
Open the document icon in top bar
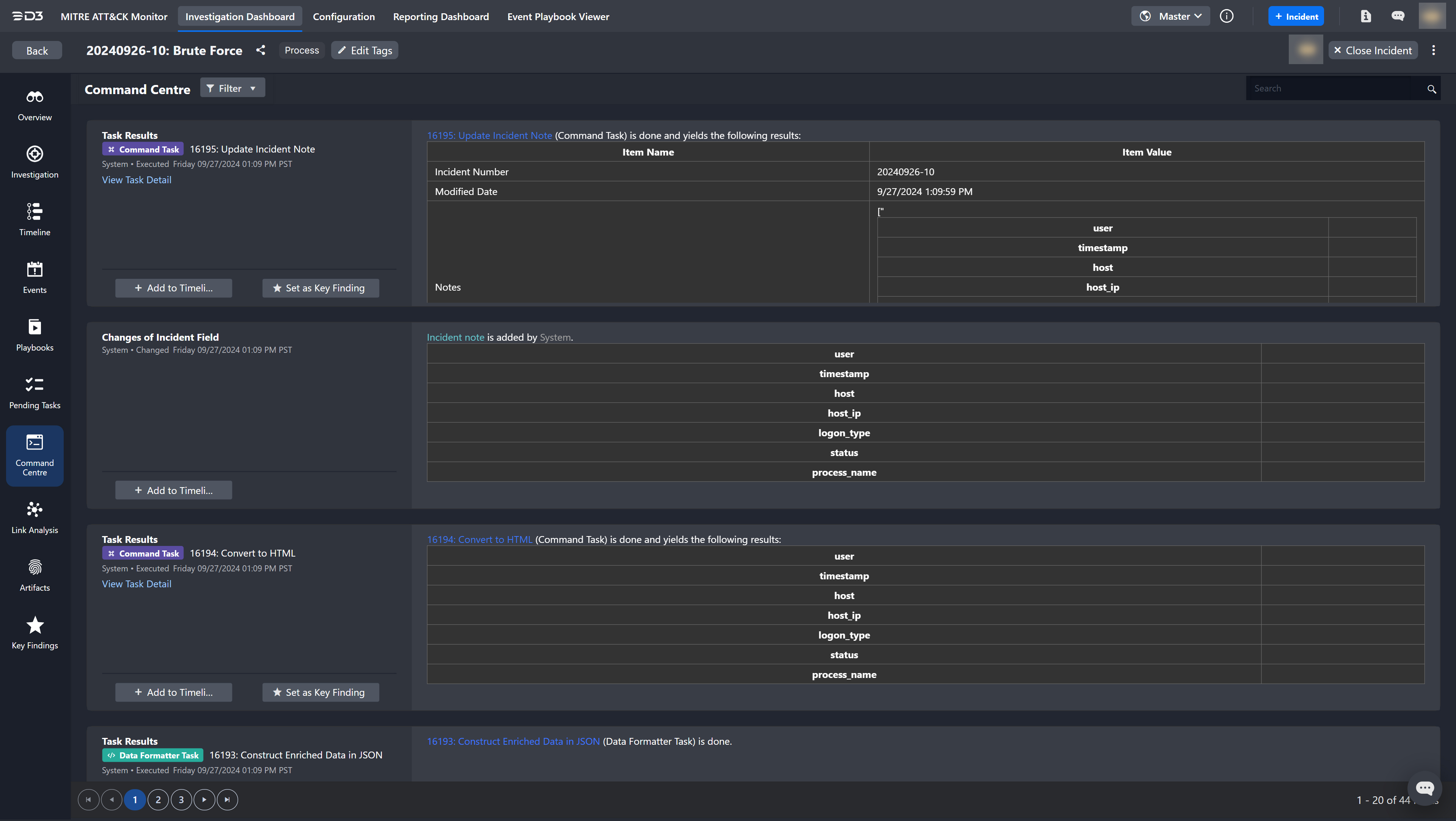(1365, 16)
